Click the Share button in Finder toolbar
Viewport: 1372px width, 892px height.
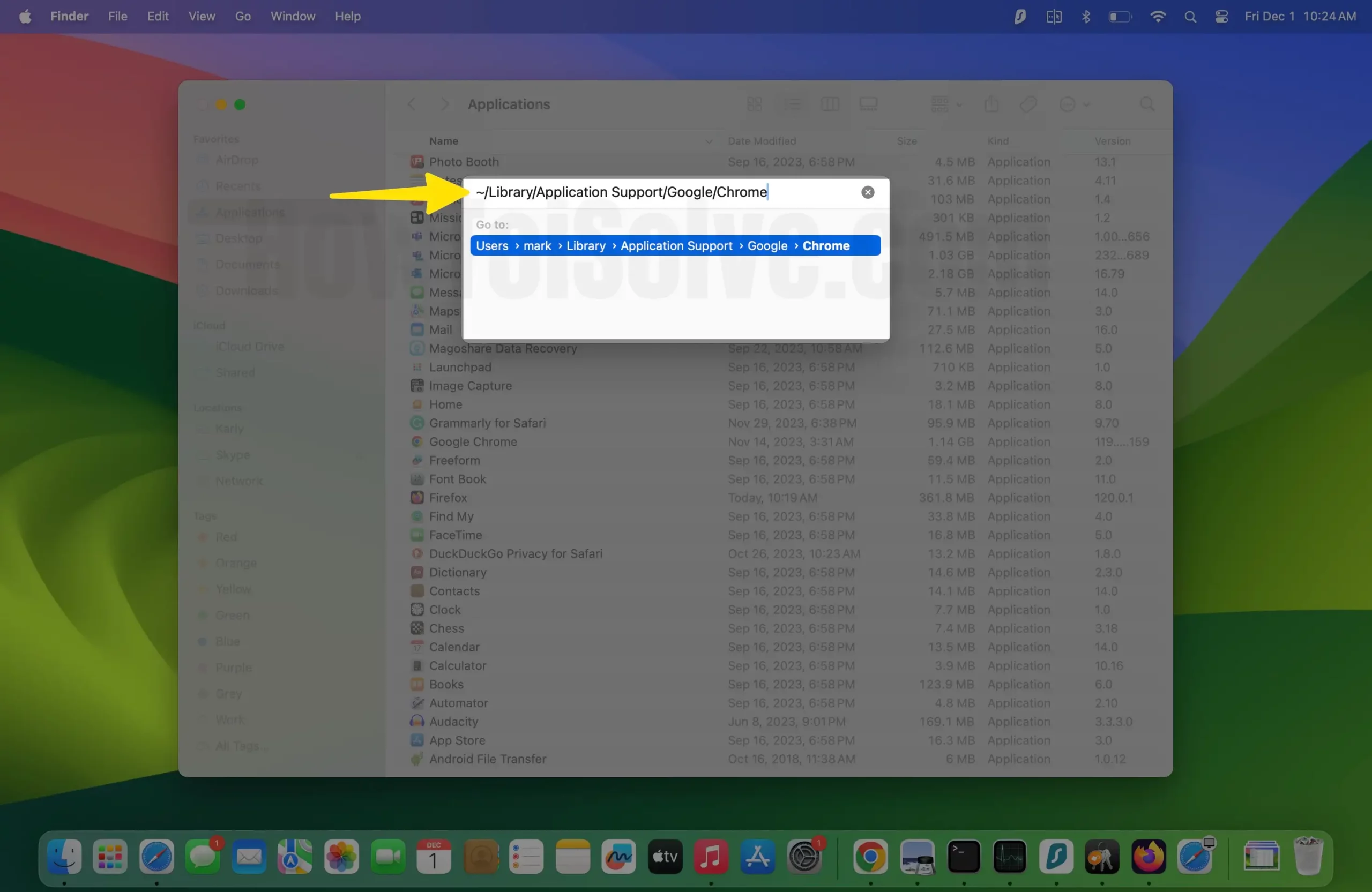[991, 104]
